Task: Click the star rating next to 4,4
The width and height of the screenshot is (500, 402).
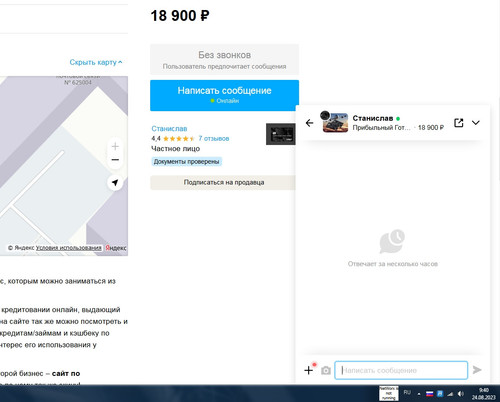Action: (179, 139)
